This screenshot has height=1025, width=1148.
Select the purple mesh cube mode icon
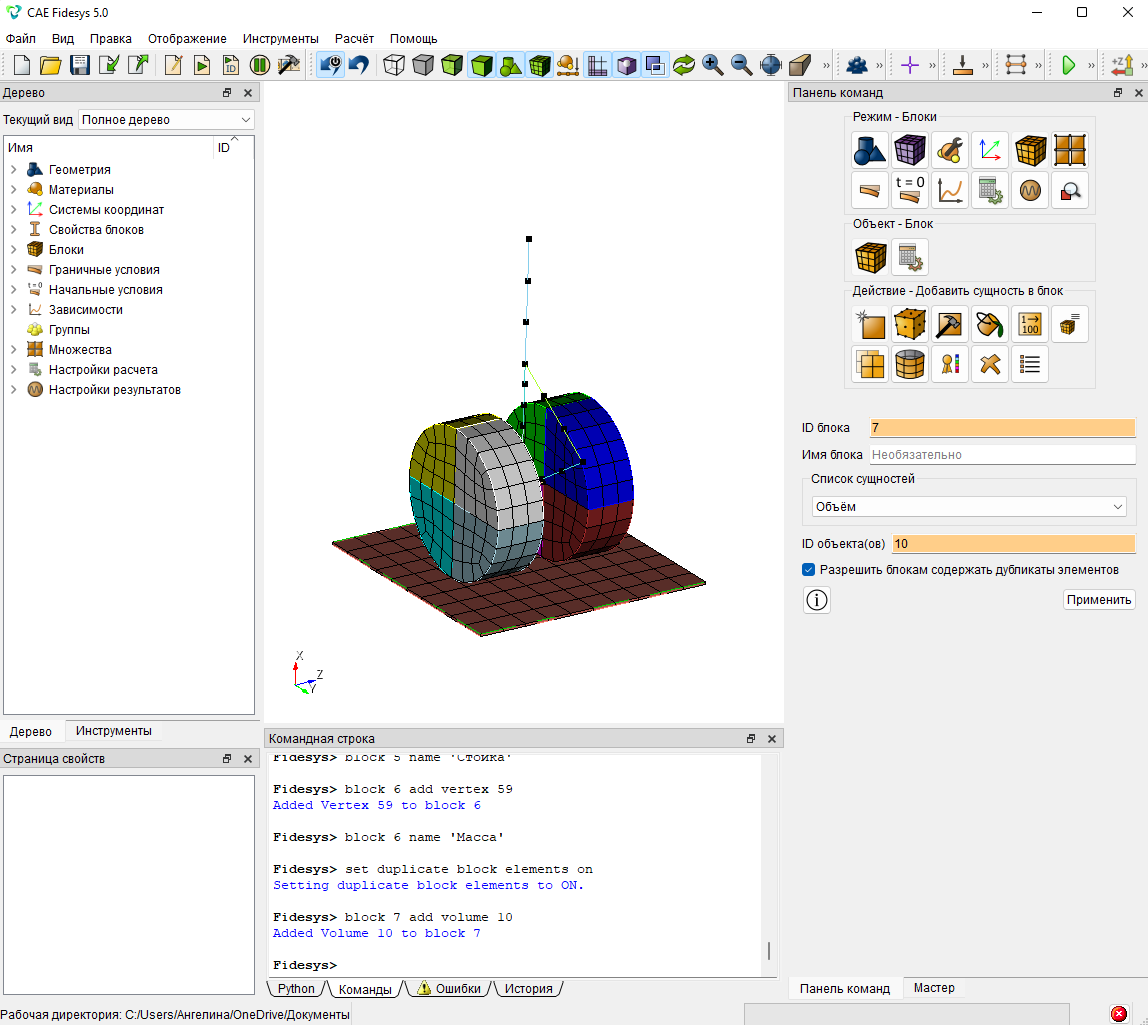click(x=910, y=151)
